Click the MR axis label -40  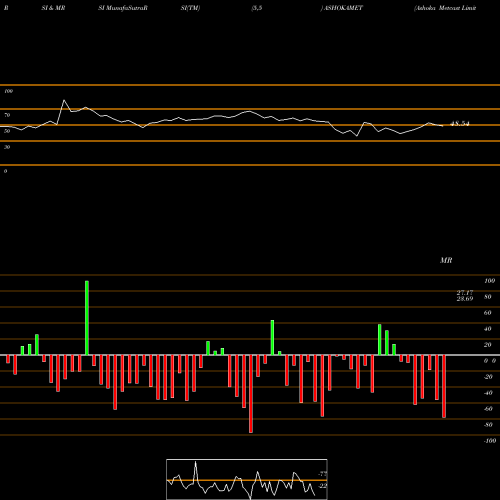tap(488, 393)
